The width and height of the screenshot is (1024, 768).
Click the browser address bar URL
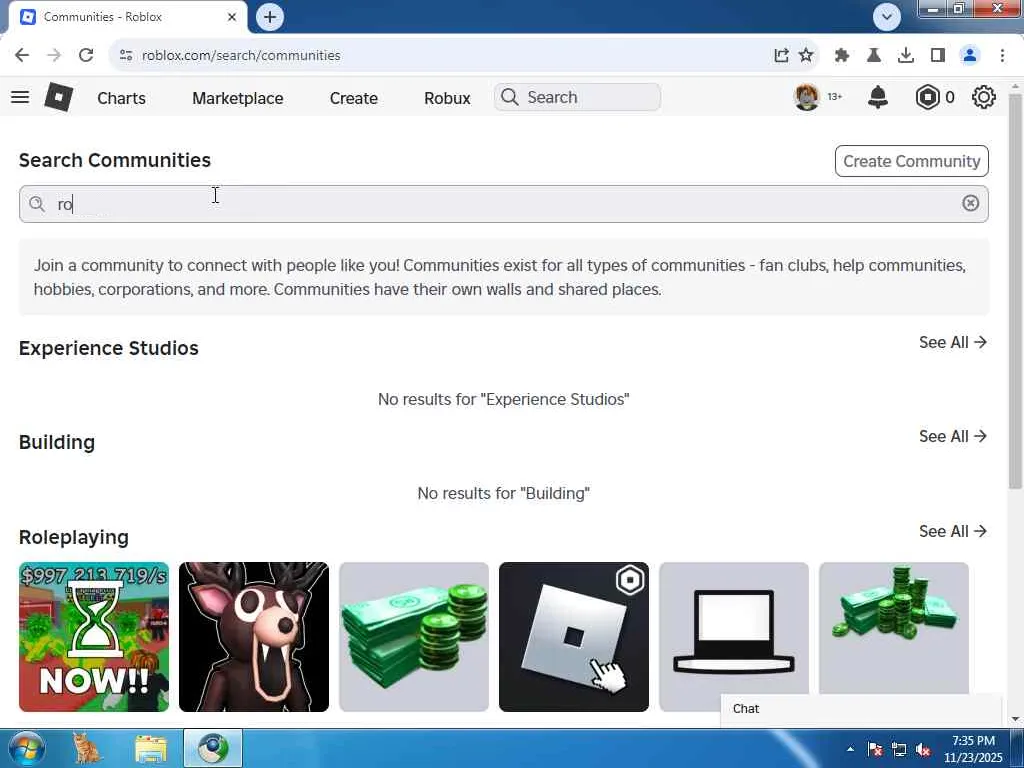point(241,56)
